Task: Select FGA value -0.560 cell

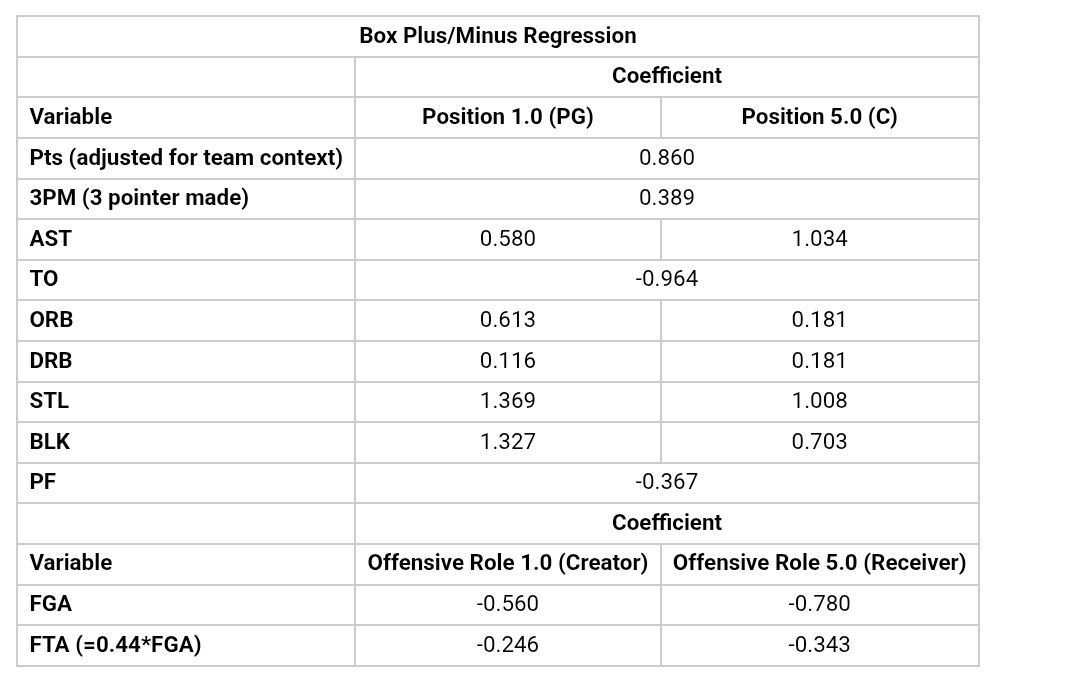Action: tap(508, 603)
